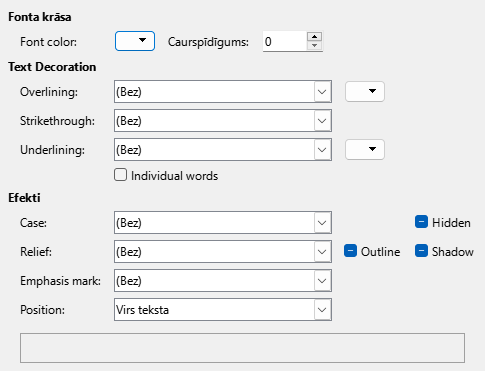485x371 pixels.
Task: Click the Font color label
Action: [x=48, y=42]
